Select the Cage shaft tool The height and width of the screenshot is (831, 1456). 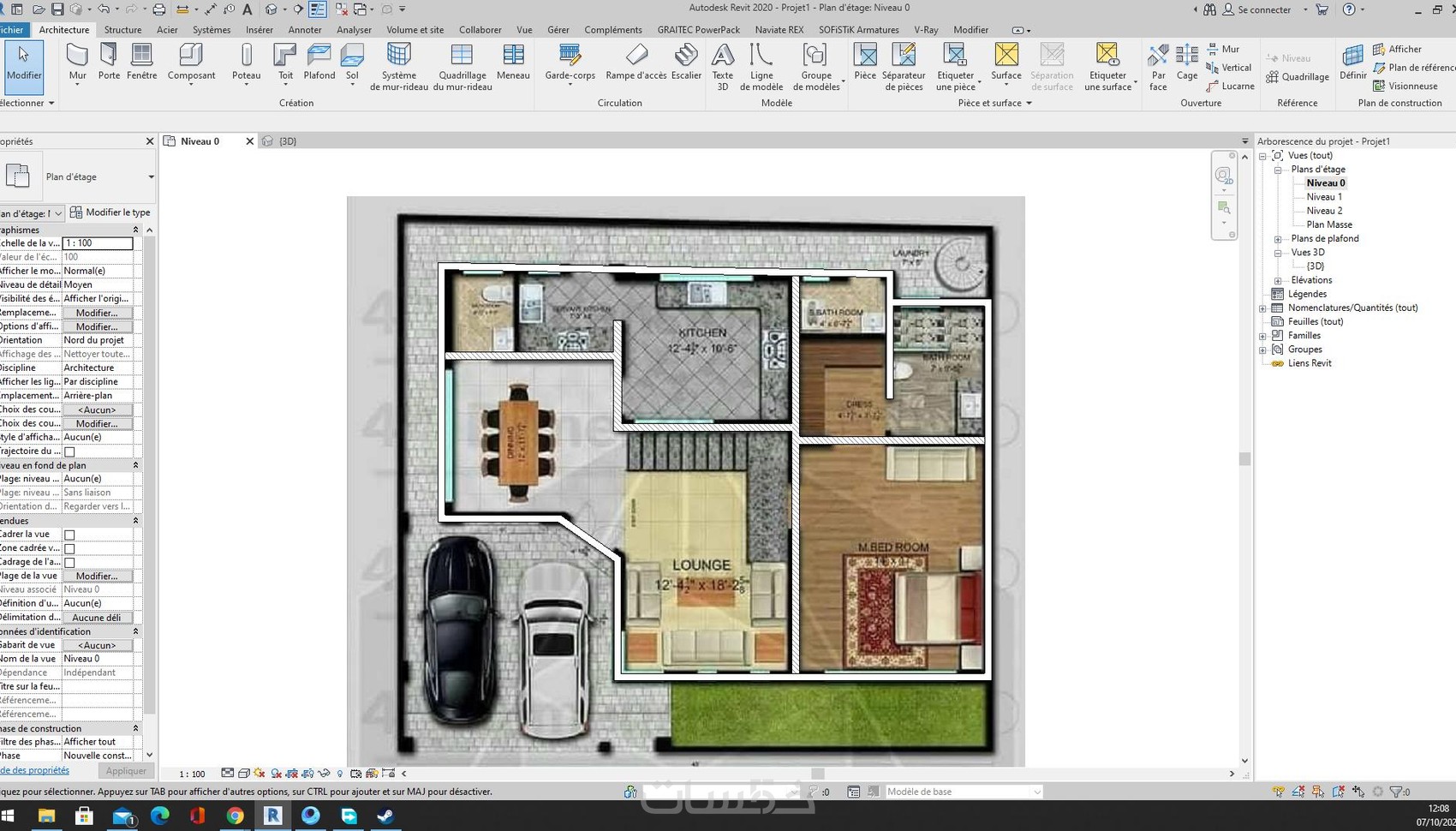[1187, 63]
